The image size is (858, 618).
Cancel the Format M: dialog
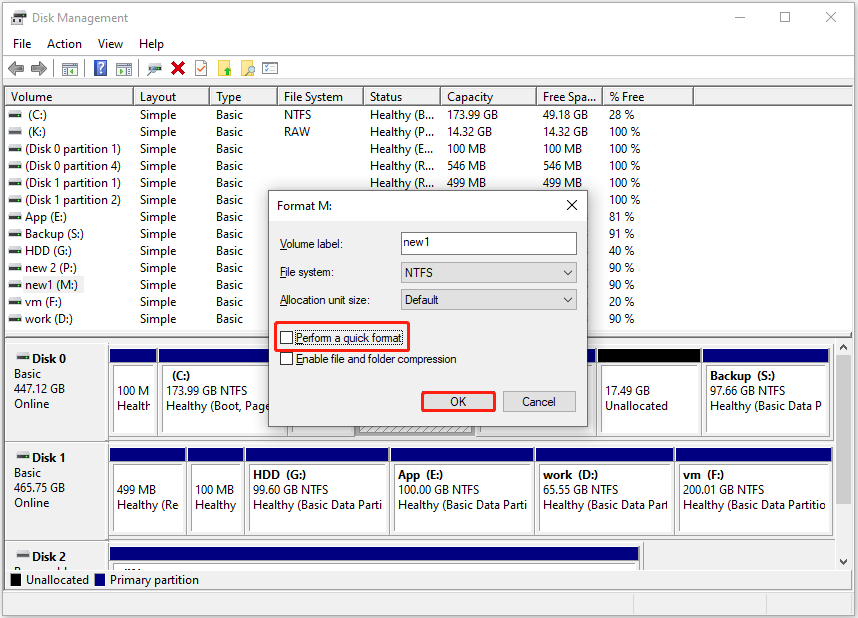point(539,400)
